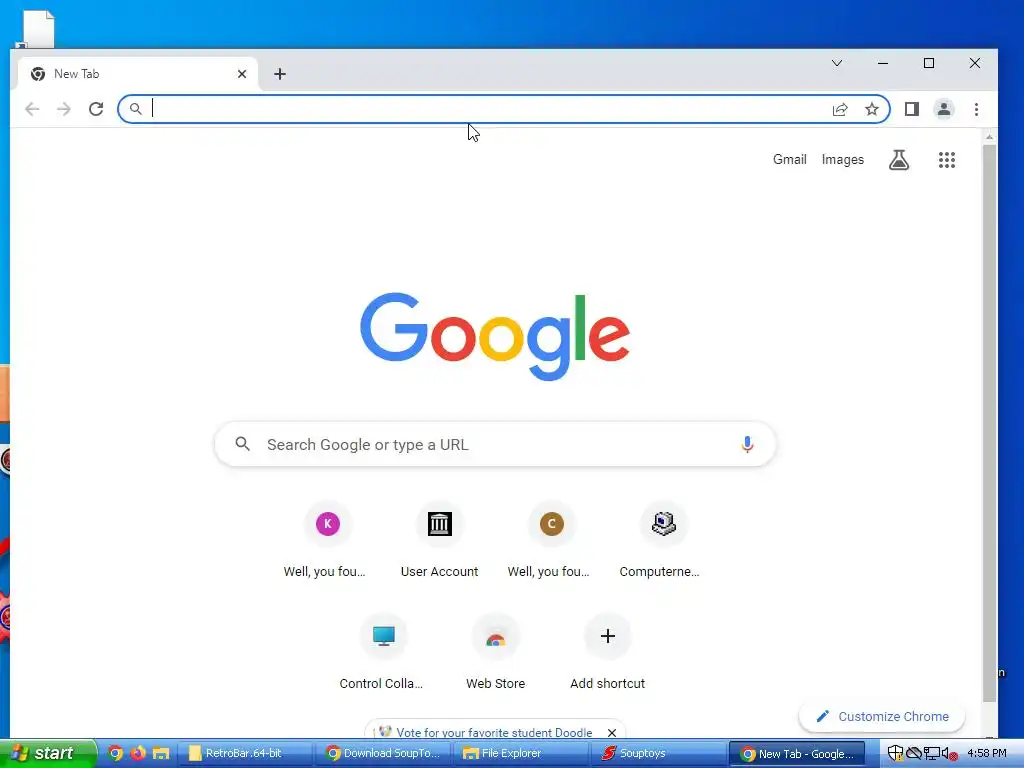Screen dimensions: 1024x768
Task: Click the share page icon in address bar
Action: [x=840, y=109]
